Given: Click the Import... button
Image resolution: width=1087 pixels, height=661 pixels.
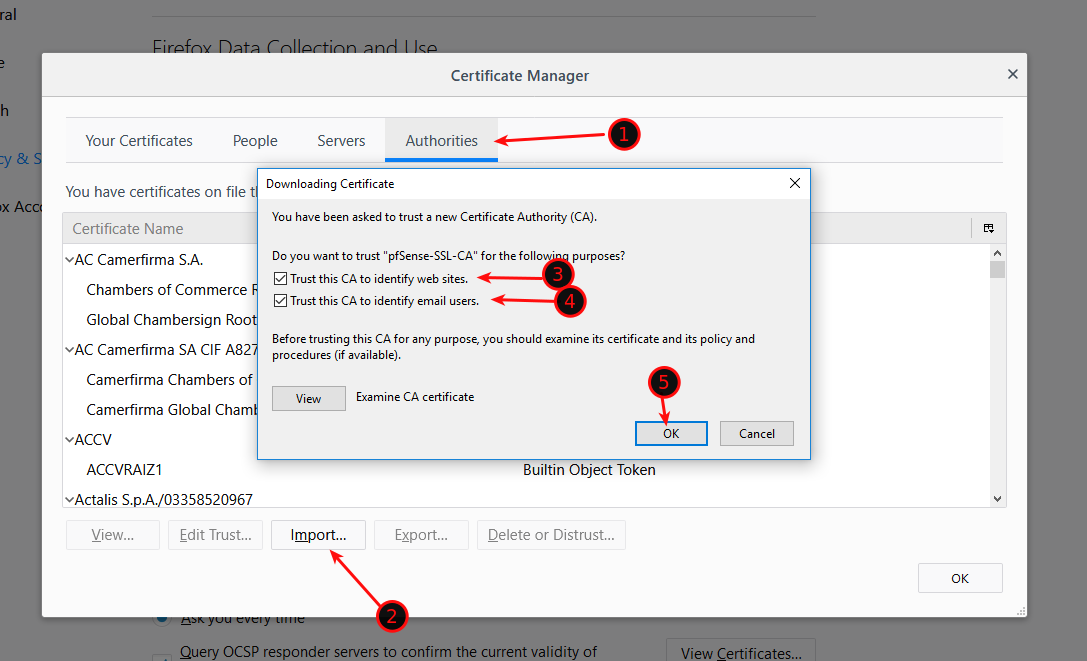Looking at the screenshot, I should coord(318,535).
